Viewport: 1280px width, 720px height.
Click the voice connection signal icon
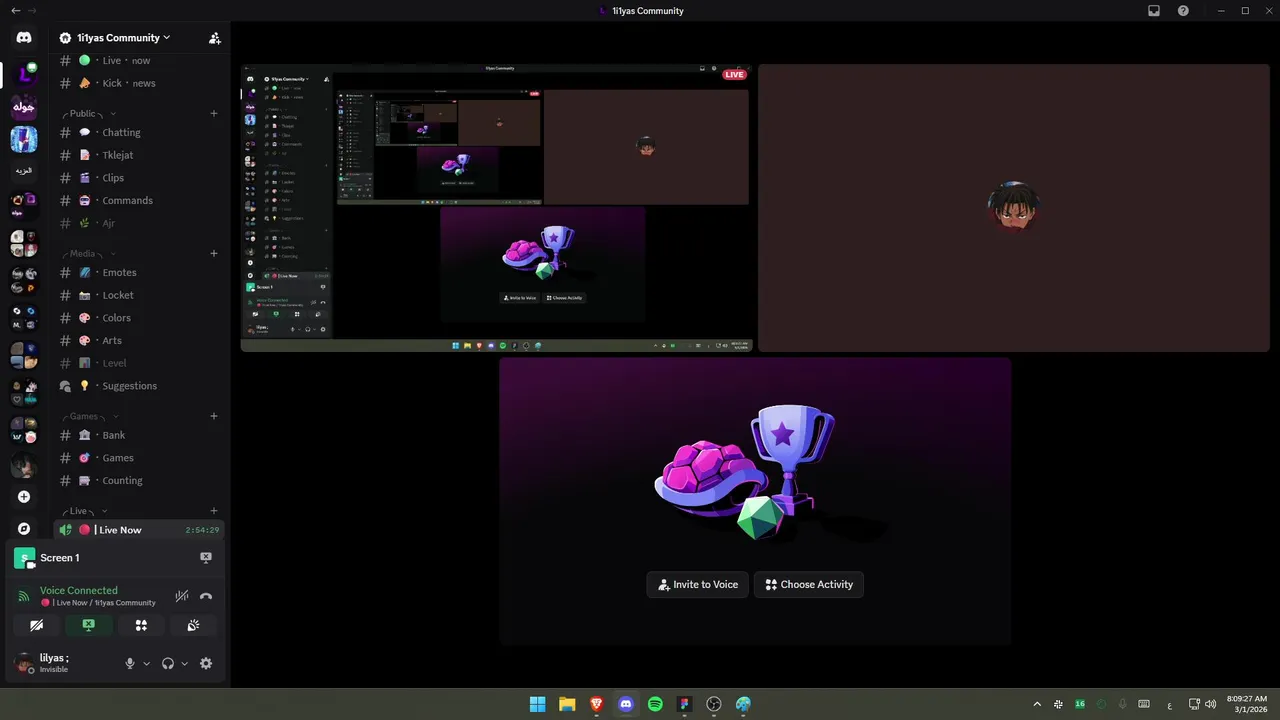point(24,596)
